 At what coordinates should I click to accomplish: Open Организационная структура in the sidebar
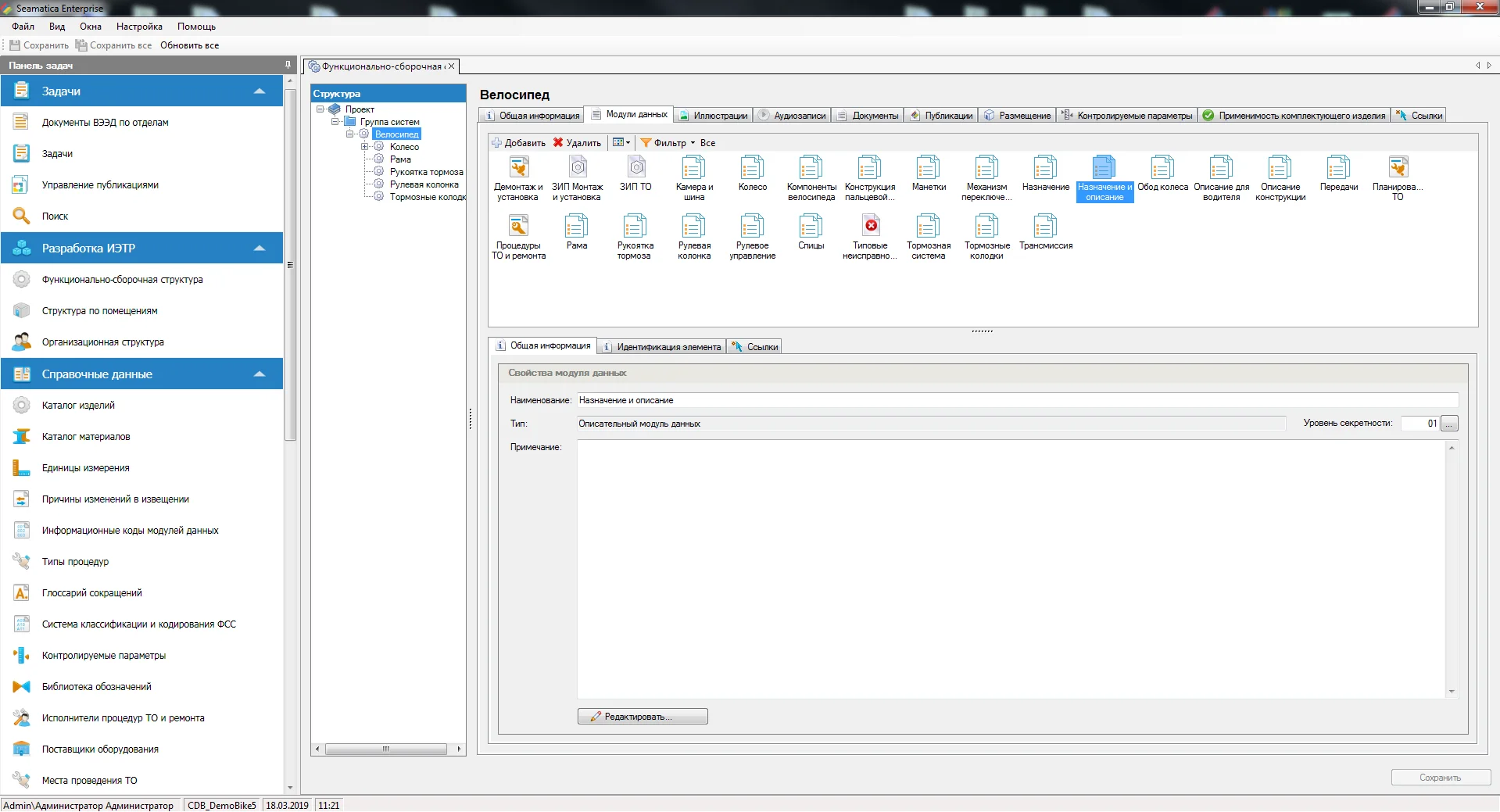coord(103,342)
